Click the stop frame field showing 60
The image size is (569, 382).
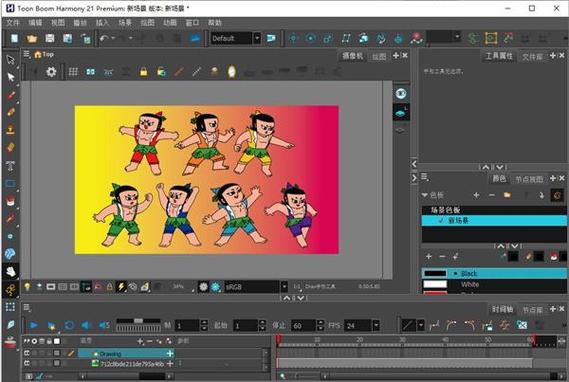coord(303,325)
